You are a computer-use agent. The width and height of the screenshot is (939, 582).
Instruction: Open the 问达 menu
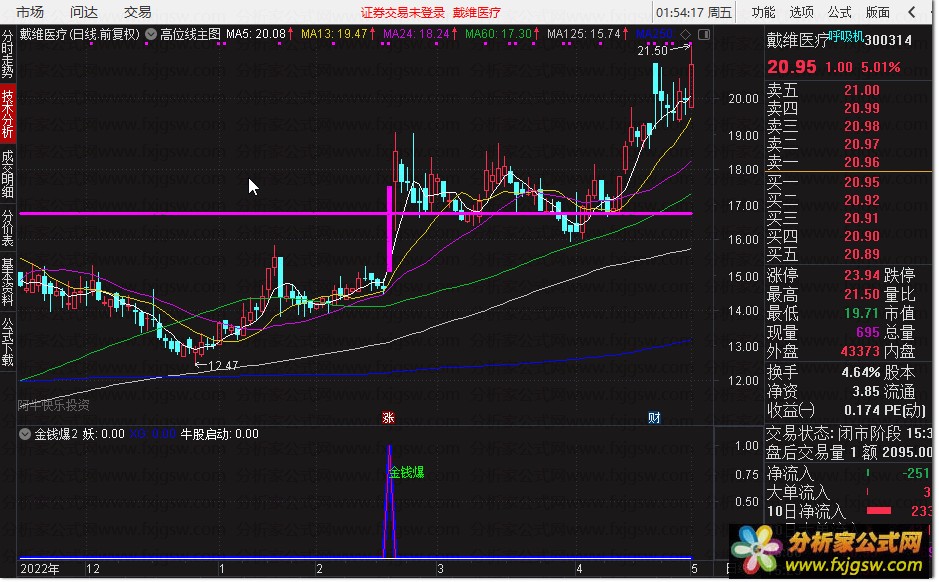84,12
